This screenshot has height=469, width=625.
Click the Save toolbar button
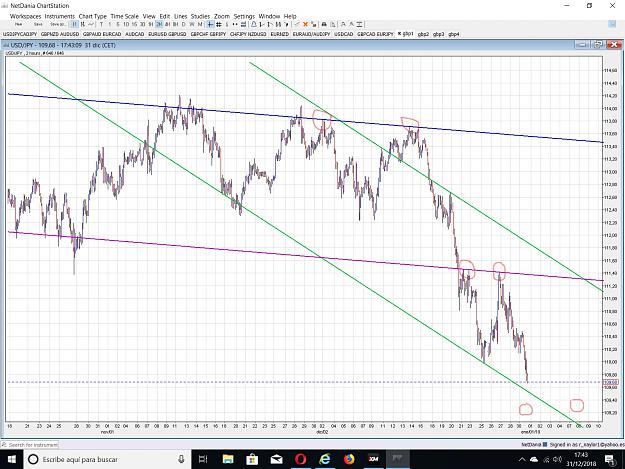[x=38, y=24]
